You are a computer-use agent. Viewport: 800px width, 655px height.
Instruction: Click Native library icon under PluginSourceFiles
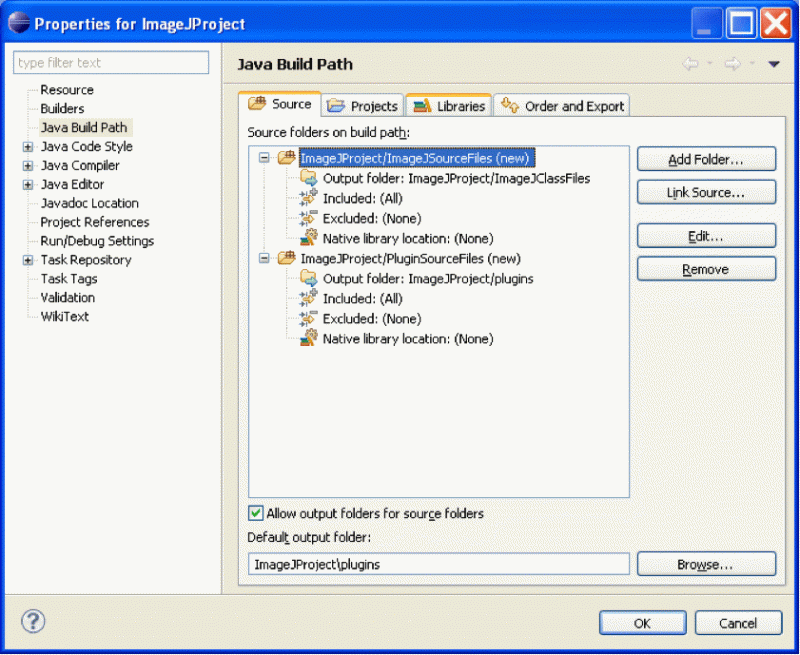(x=309, y=338)
